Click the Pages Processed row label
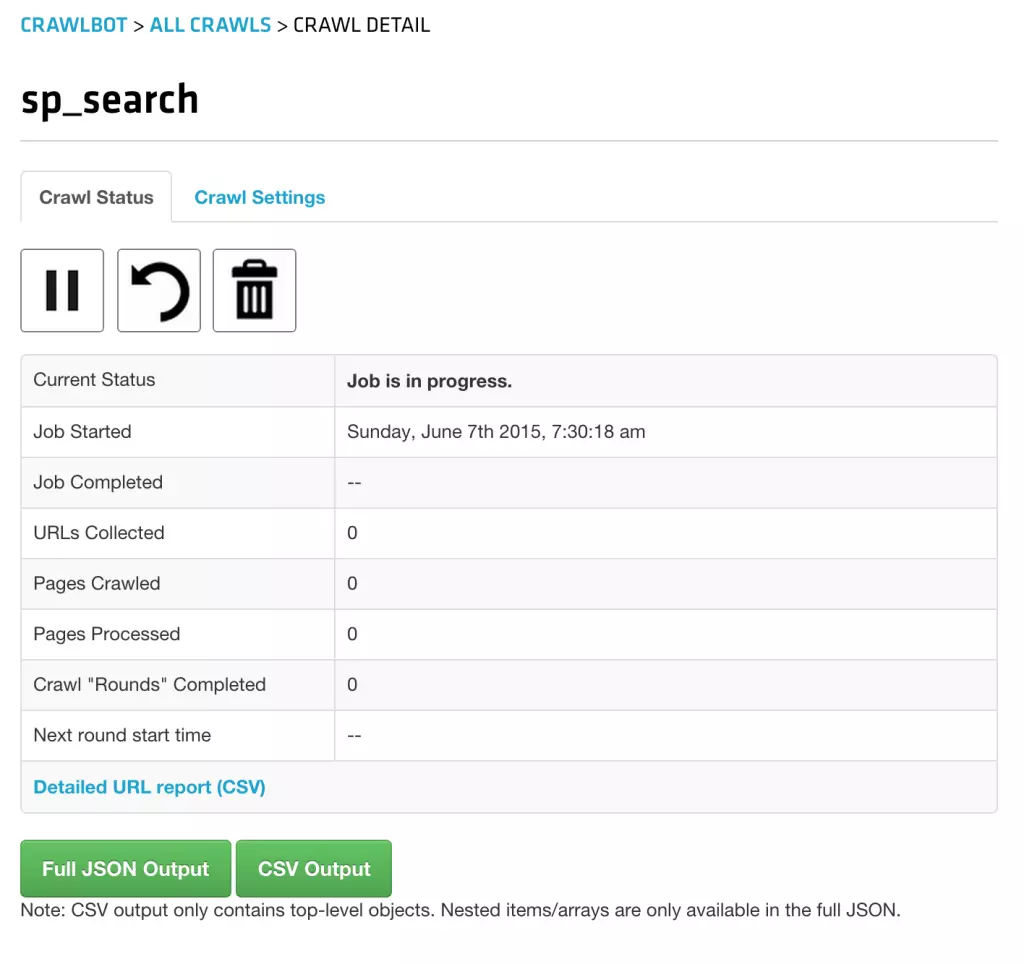 pos(107,634)
